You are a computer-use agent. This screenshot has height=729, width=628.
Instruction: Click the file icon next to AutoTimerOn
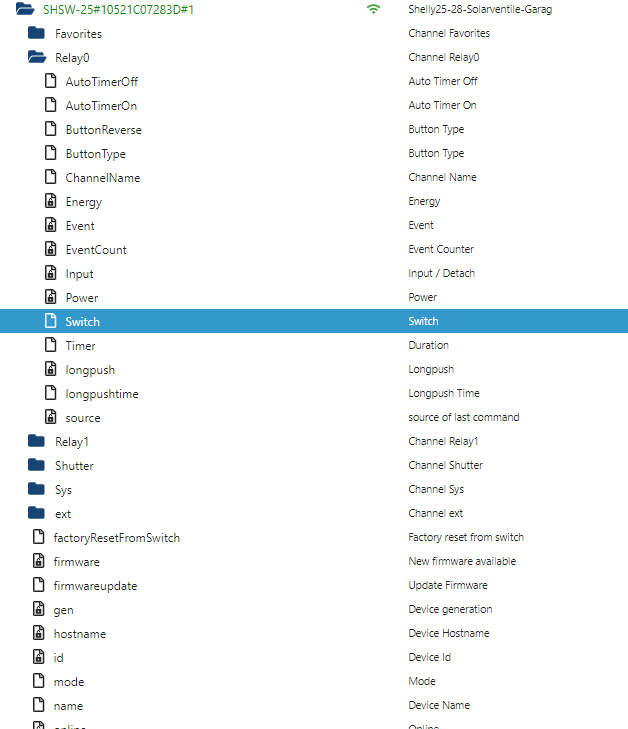point(51,105)
